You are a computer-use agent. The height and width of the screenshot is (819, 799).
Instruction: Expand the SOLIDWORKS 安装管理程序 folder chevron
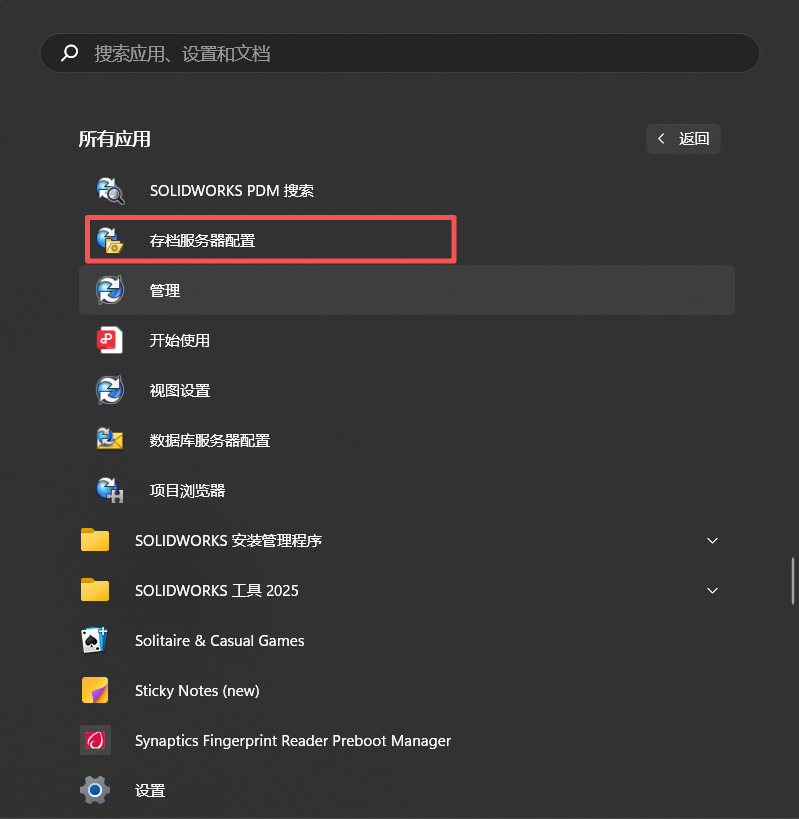coord(712,541)
